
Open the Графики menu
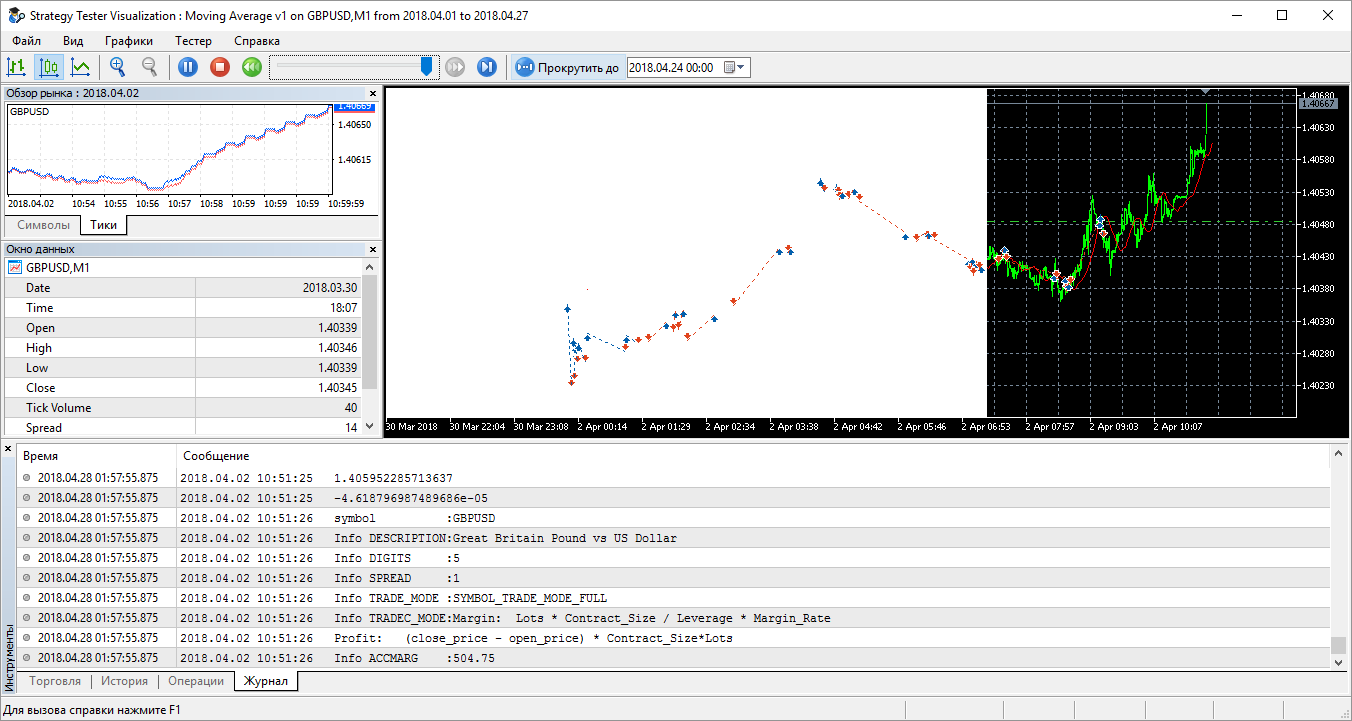click(x=129, y=41)
